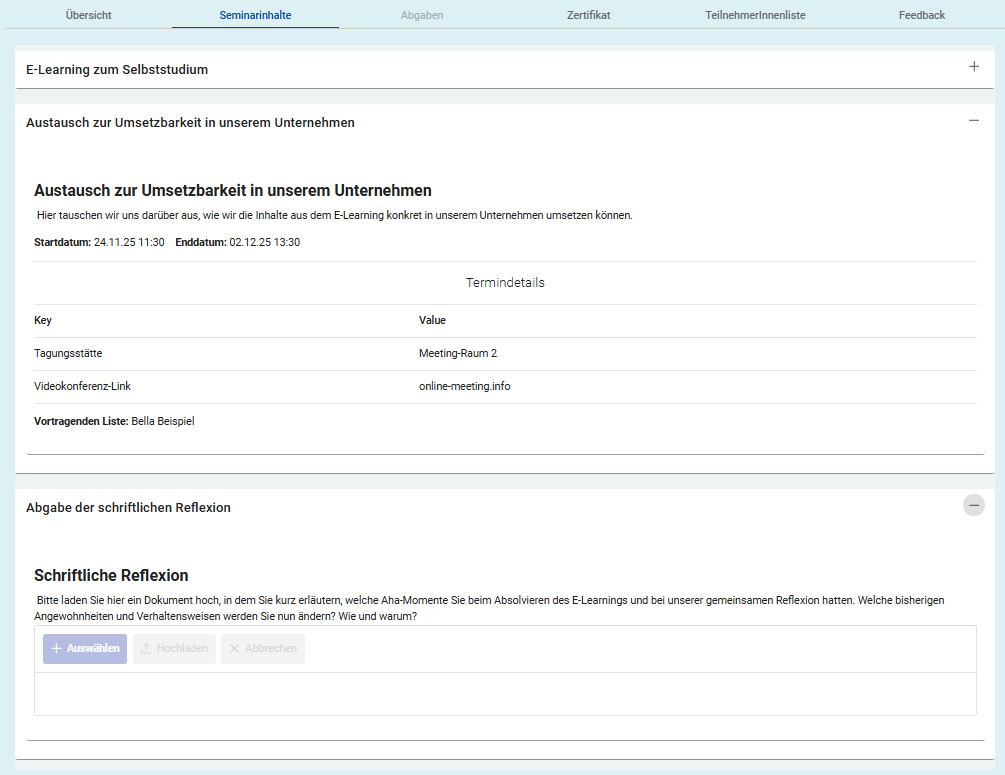Click the Key column header

click(x=43, y=321)
